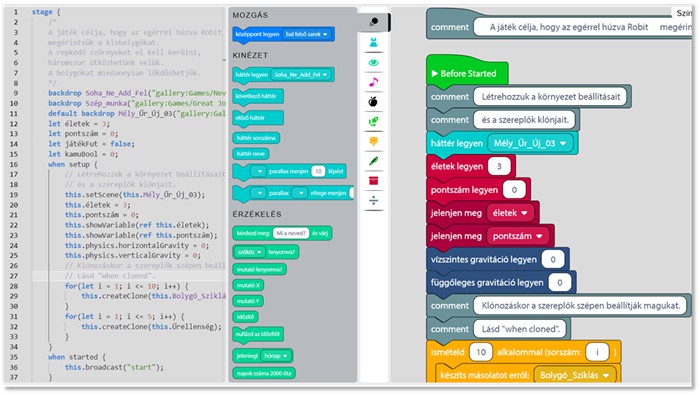Screen dimensions: 700x395
Task: Open the Motion category (ball icon)
Action: click(374, 22)
